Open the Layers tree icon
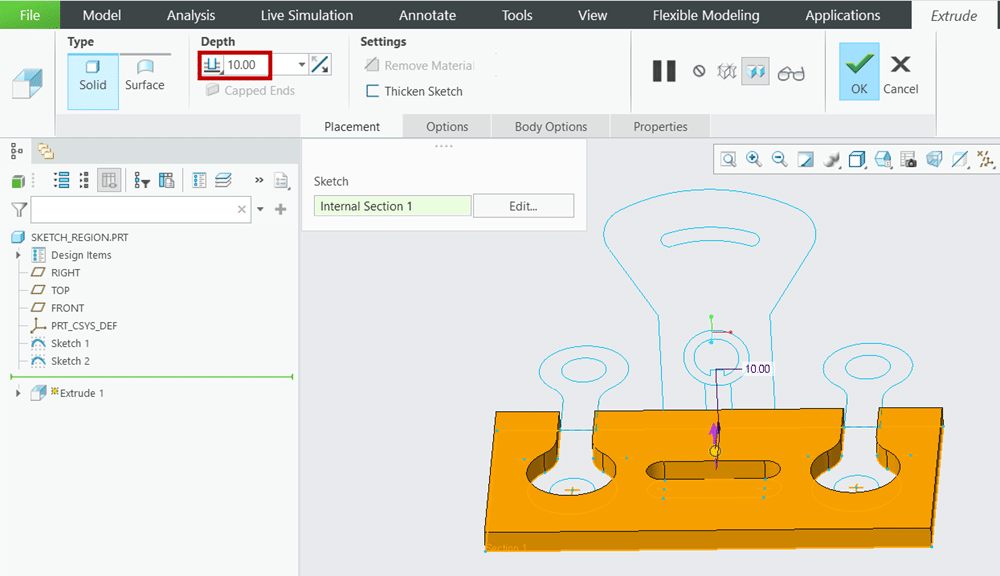This screenshot has width=1000, height=576. [223, 180]
